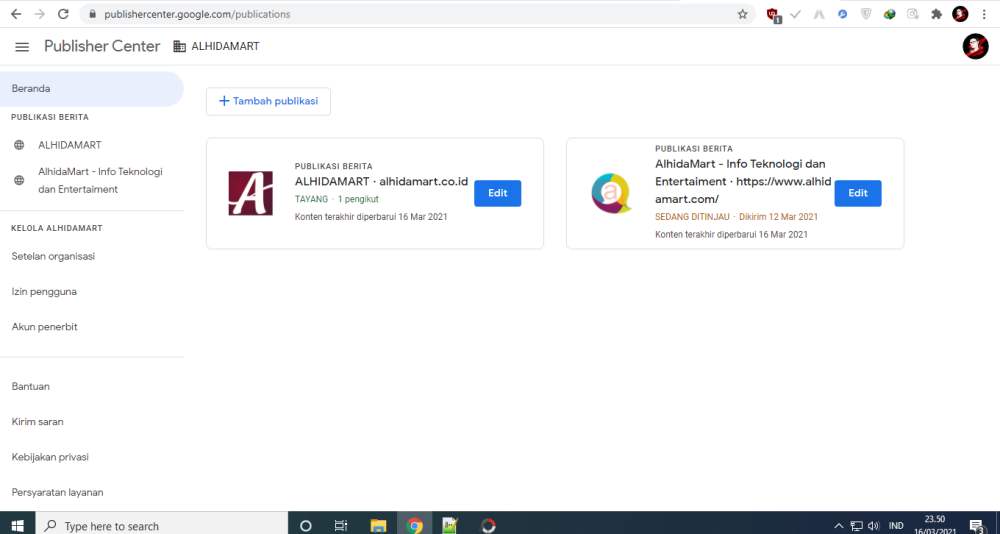
Task: Show hidden system tray icons
Action: (839, 526)
